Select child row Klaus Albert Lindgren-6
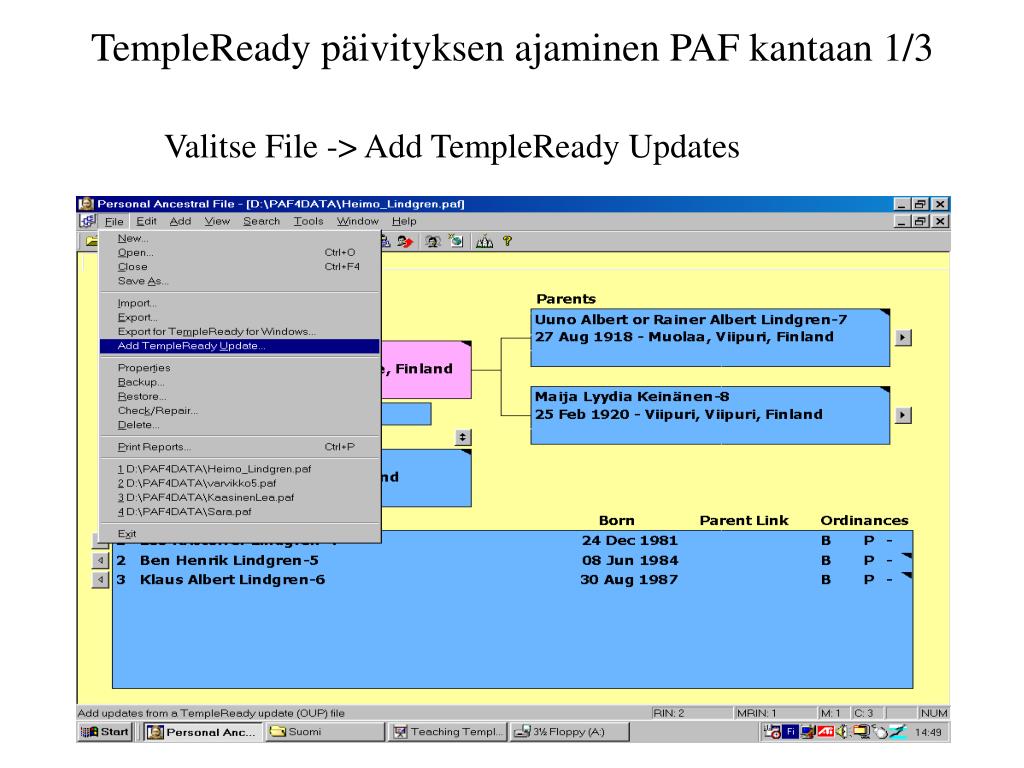This screenshot has width=1024, height=768. (513, 579)
